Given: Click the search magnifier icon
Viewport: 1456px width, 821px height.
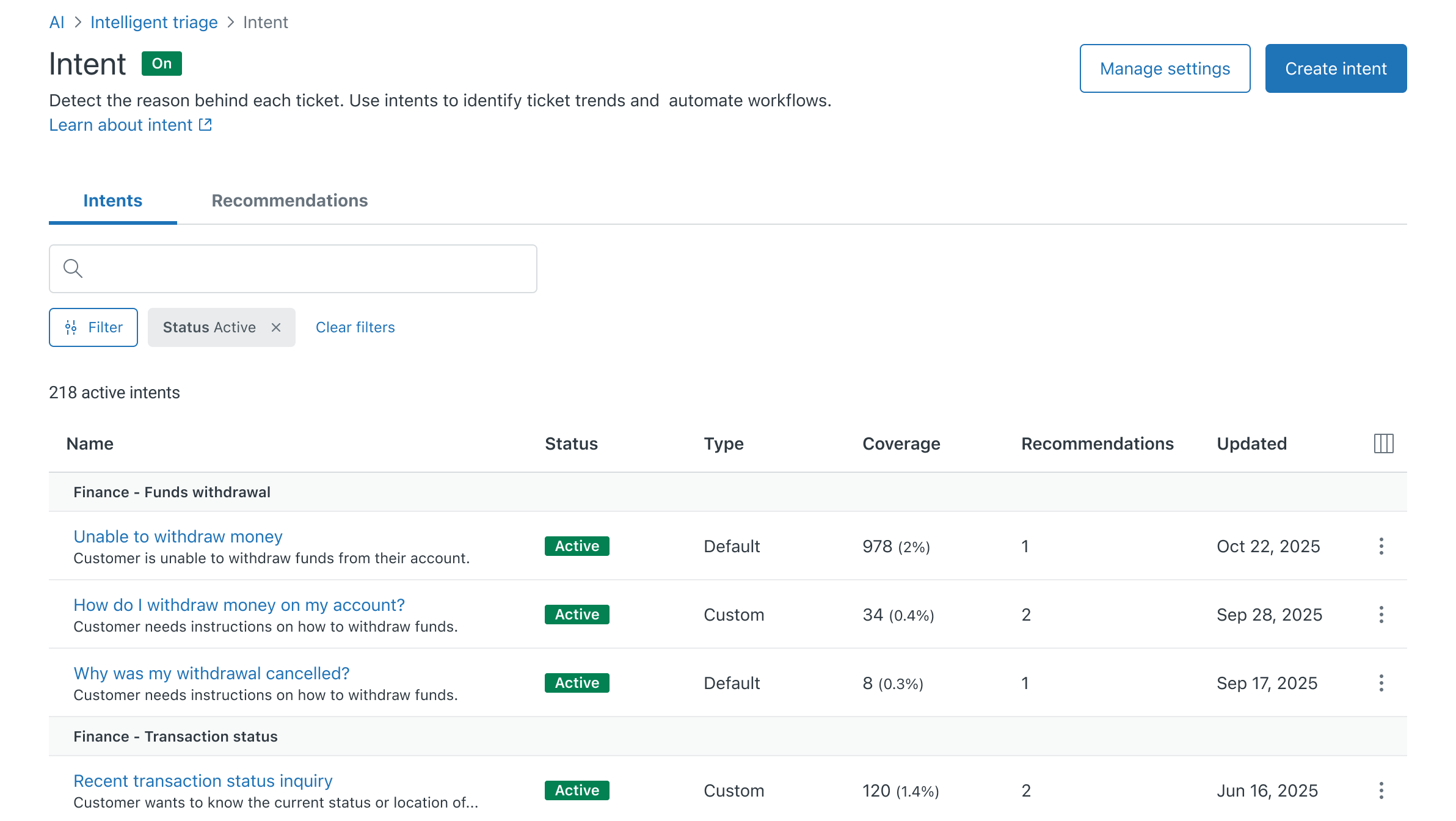Looking at the screenshot, I should pos(73,269).
